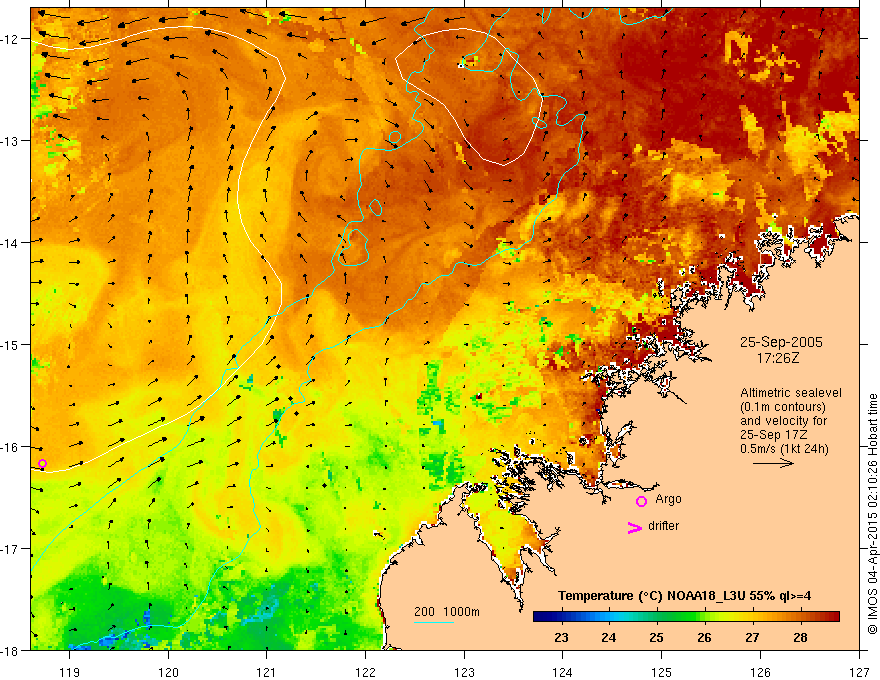Screen dimensions: 880x680
Task: Click the date text 25-Sep-2005
Action: [781, 342]
